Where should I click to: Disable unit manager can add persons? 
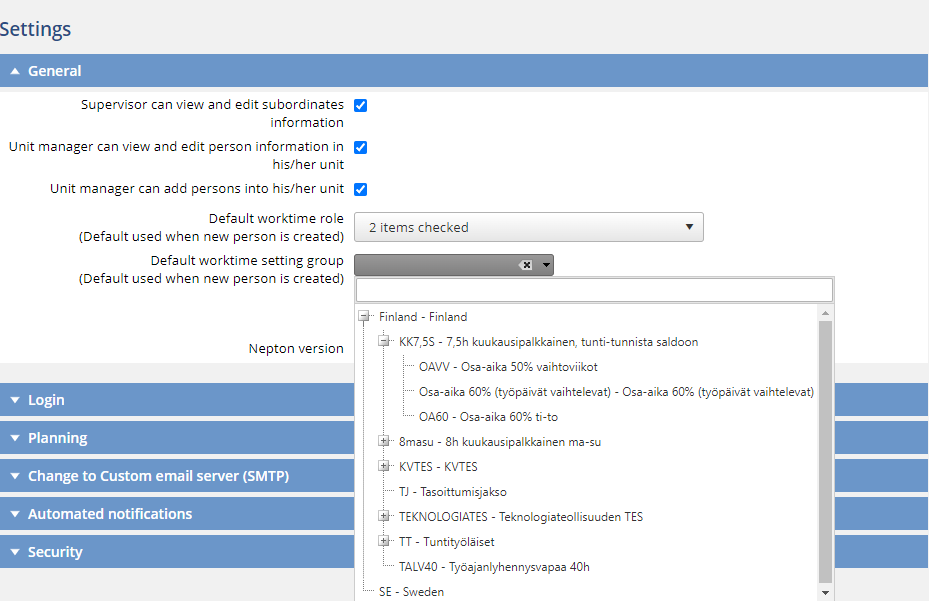(360, 190)
